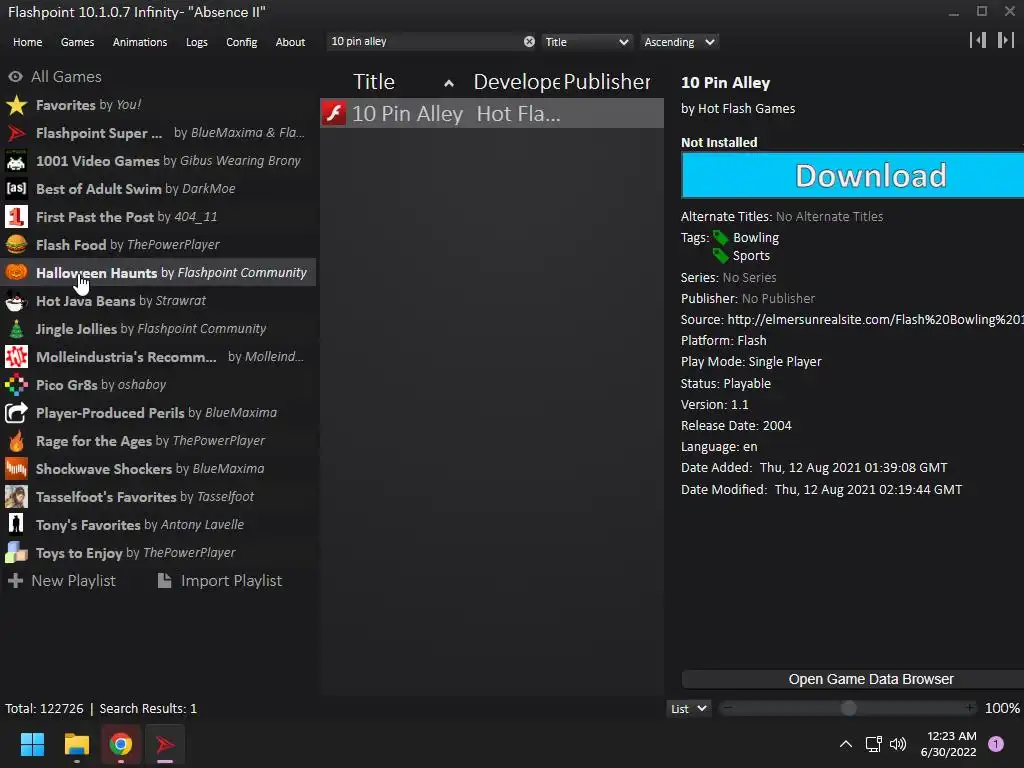Click the Flash Food burger icon
Image resolution: width=1024 pixels, height=768 pixels.
(16, 245)
